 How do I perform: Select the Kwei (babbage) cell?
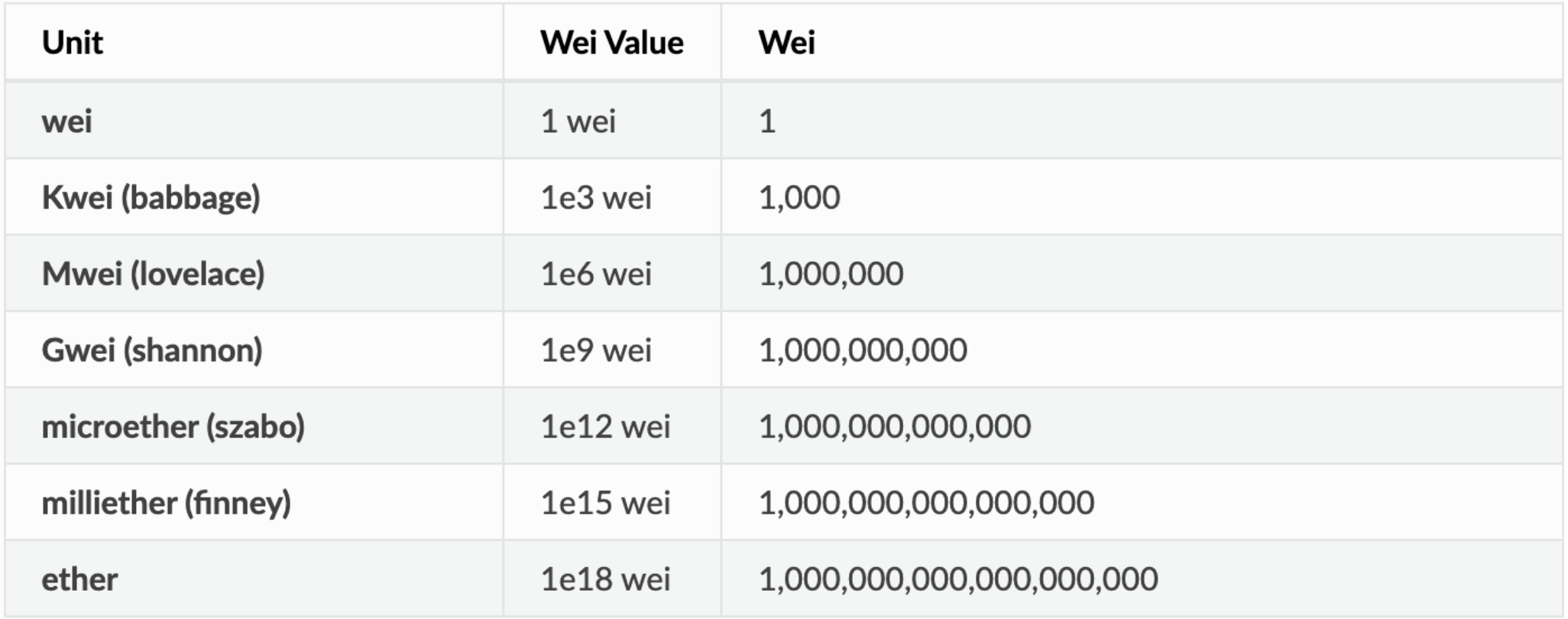pos(151,198)
